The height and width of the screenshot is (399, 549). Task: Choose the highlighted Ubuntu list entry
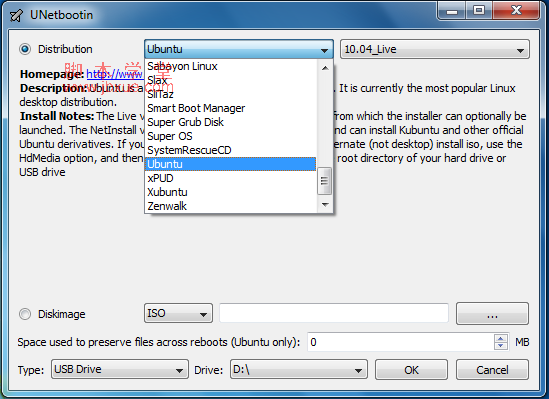tap(230, 164)
